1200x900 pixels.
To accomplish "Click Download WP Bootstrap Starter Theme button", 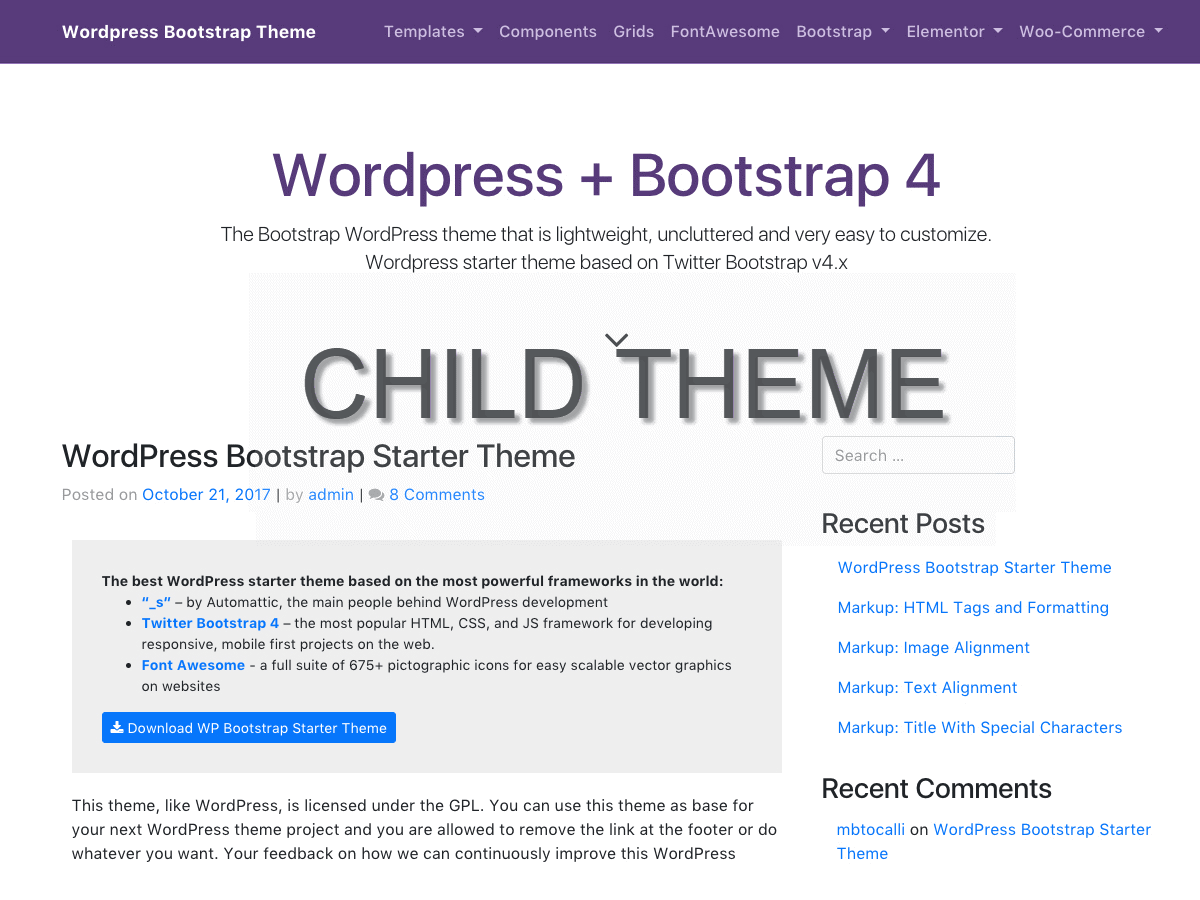I will point(249,728).
